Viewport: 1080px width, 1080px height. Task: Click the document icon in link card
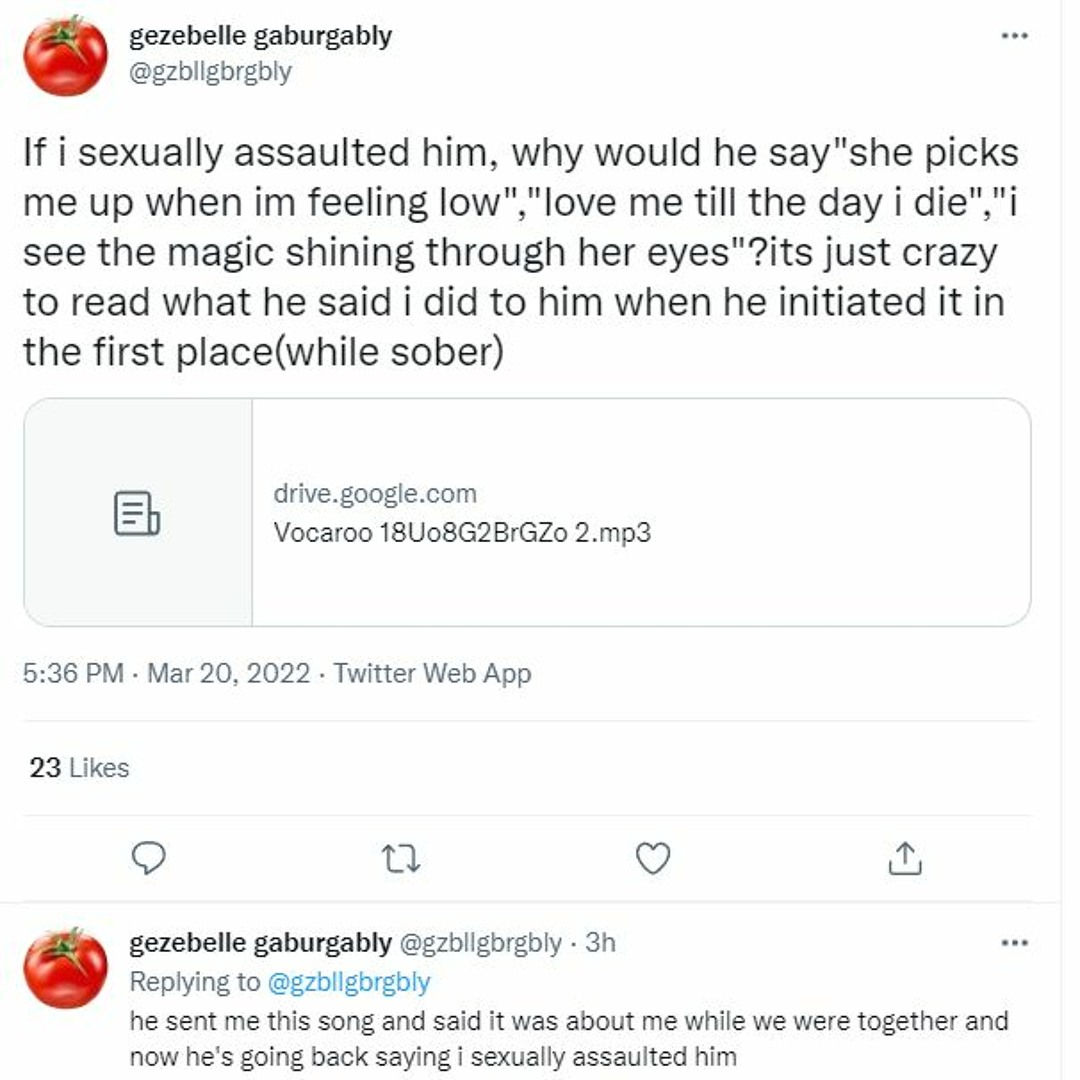click(x=137, y=513)
